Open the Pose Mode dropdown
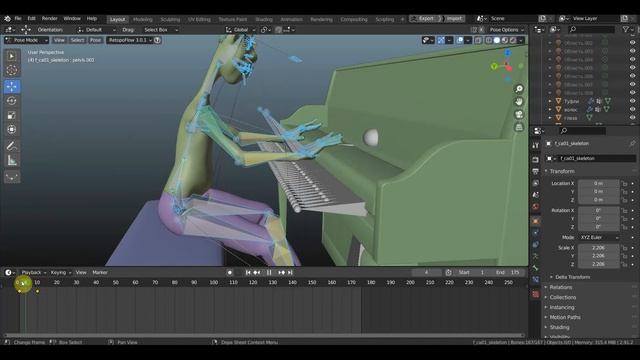Screen dimensions: 640x360 27,40
